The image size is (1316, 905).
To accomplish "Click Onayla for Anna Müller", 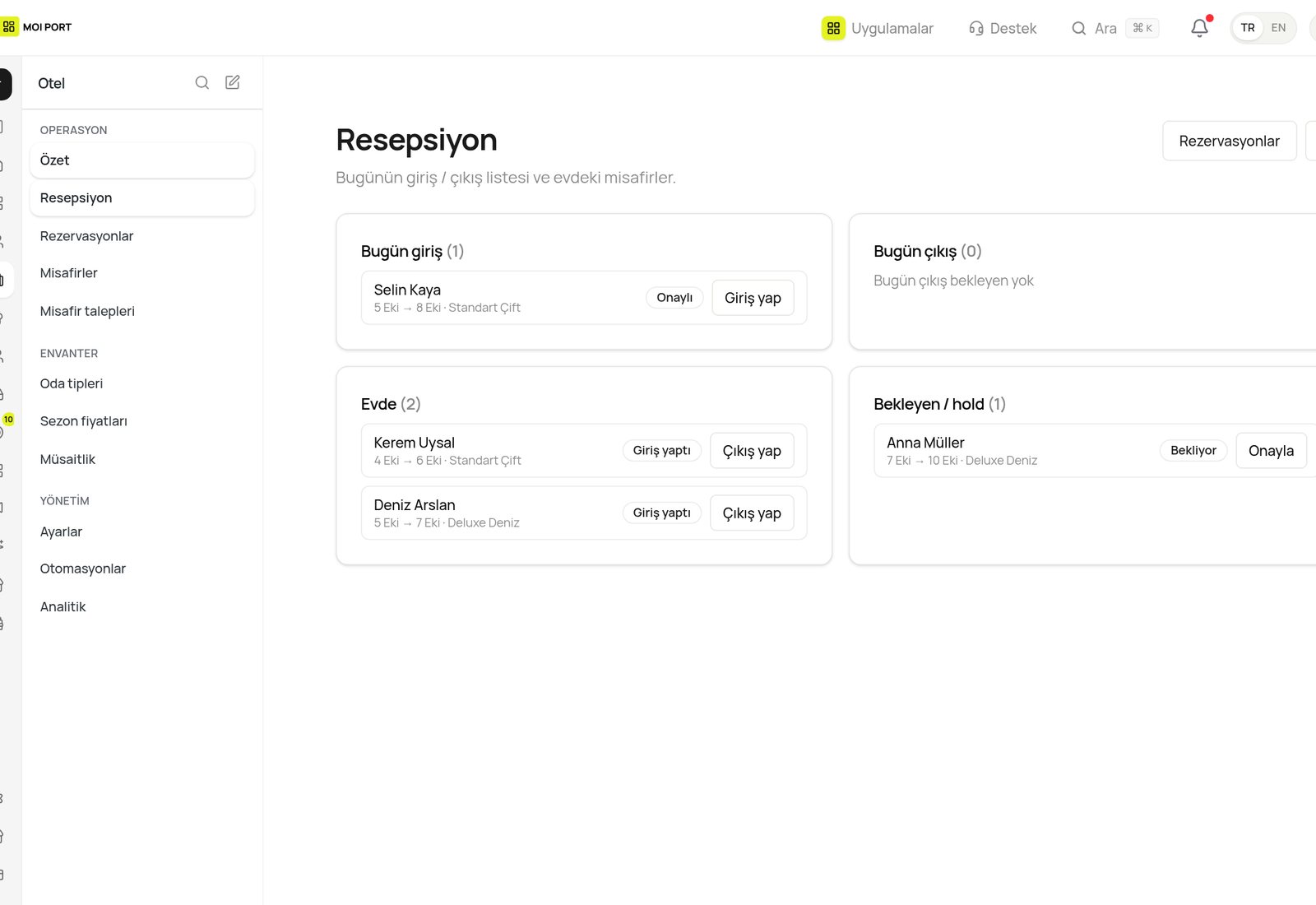I will point(1271,451).
